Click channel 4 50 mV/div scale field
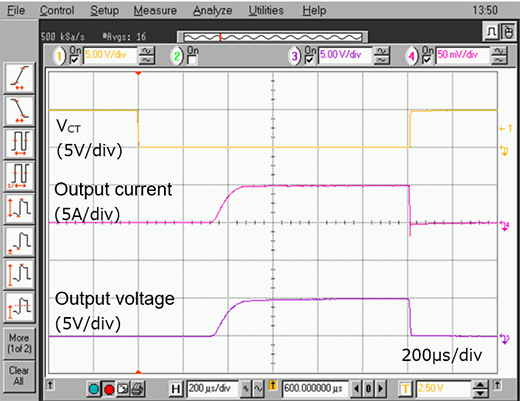Image resolution: width=520 pixels, height=401 pixels. click(462, 55)
